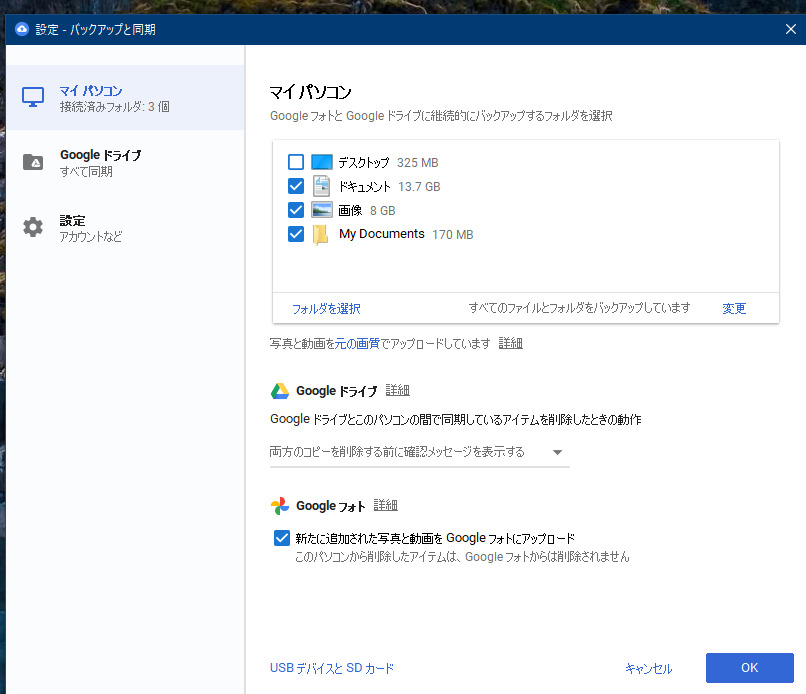Click the ドキュメント file icon
The image size is (806, 694).
pos(321,186)
